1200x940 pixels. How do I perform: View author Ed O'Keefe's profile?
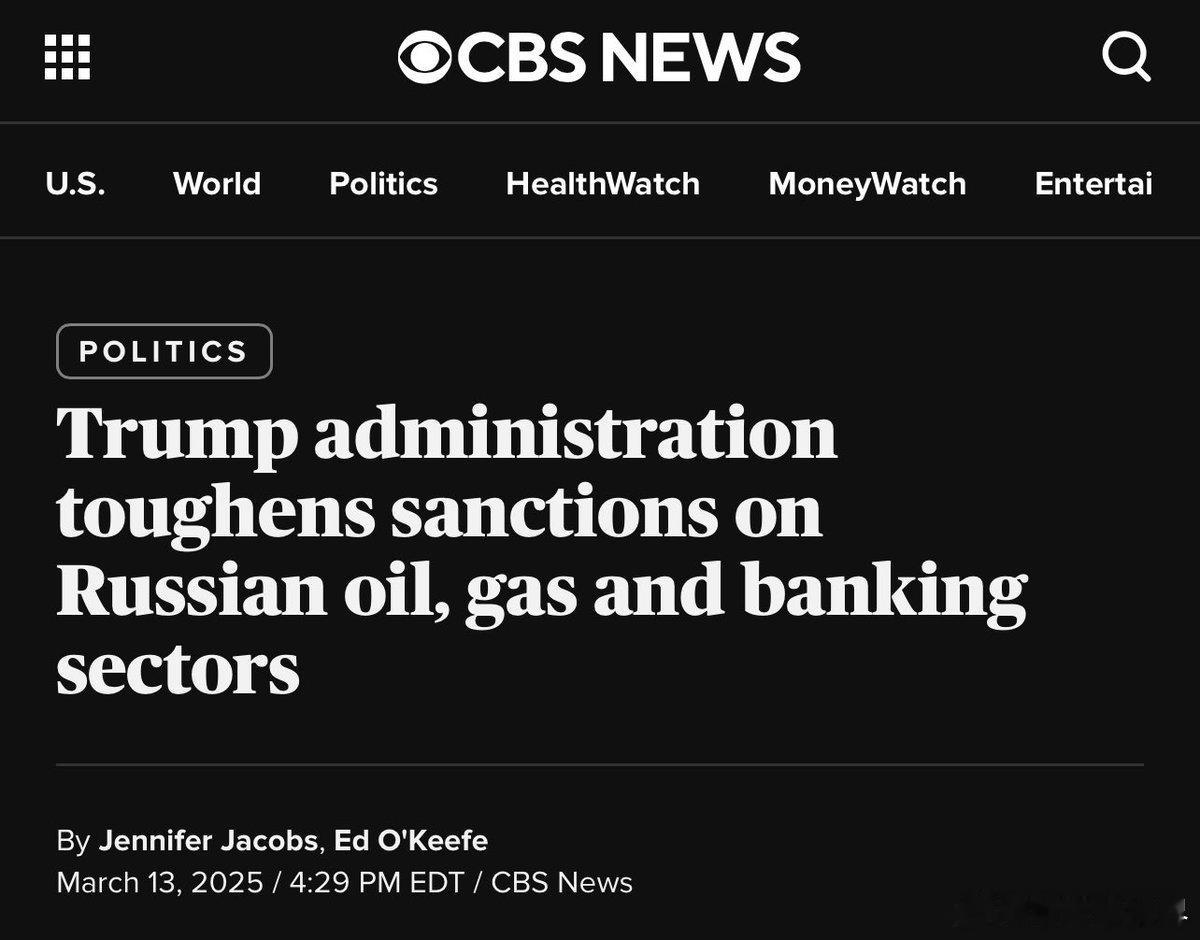pyautogui.click(x=411, y=841)
